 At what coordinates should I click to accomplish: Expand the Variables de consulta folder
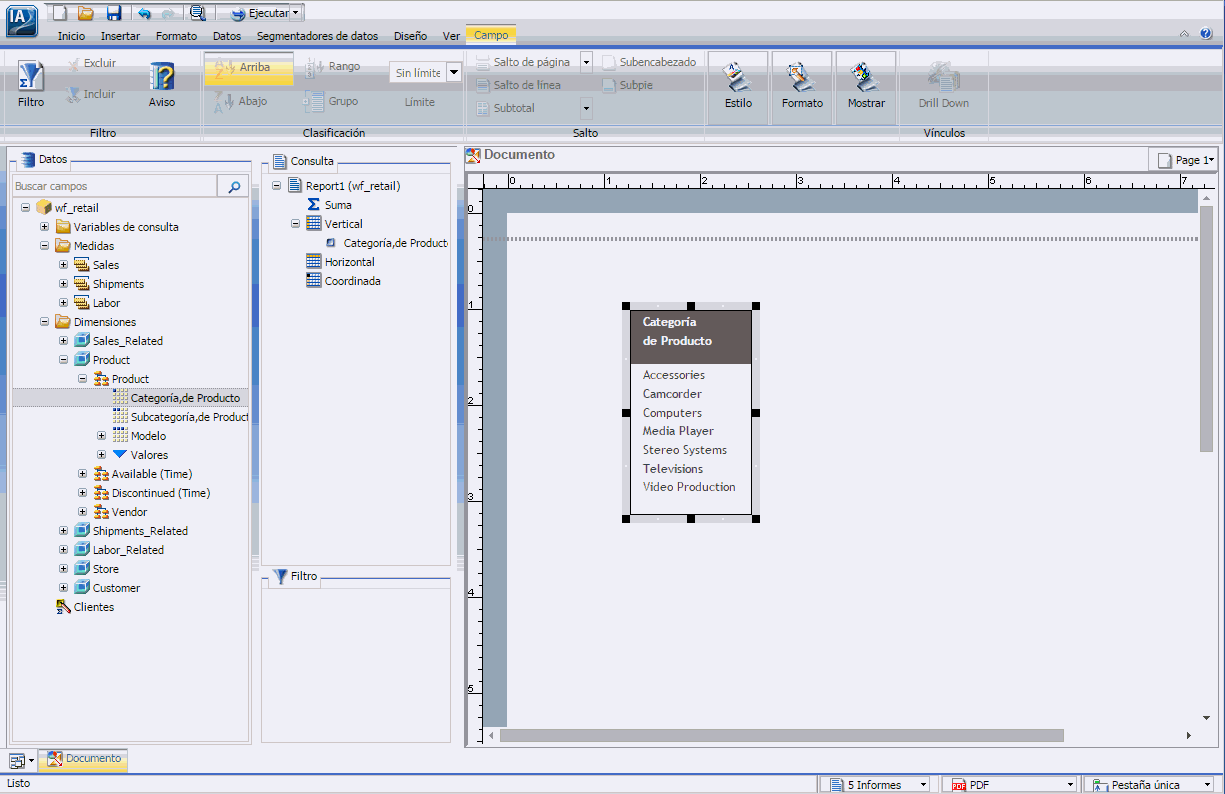click(x=44, y=227)
